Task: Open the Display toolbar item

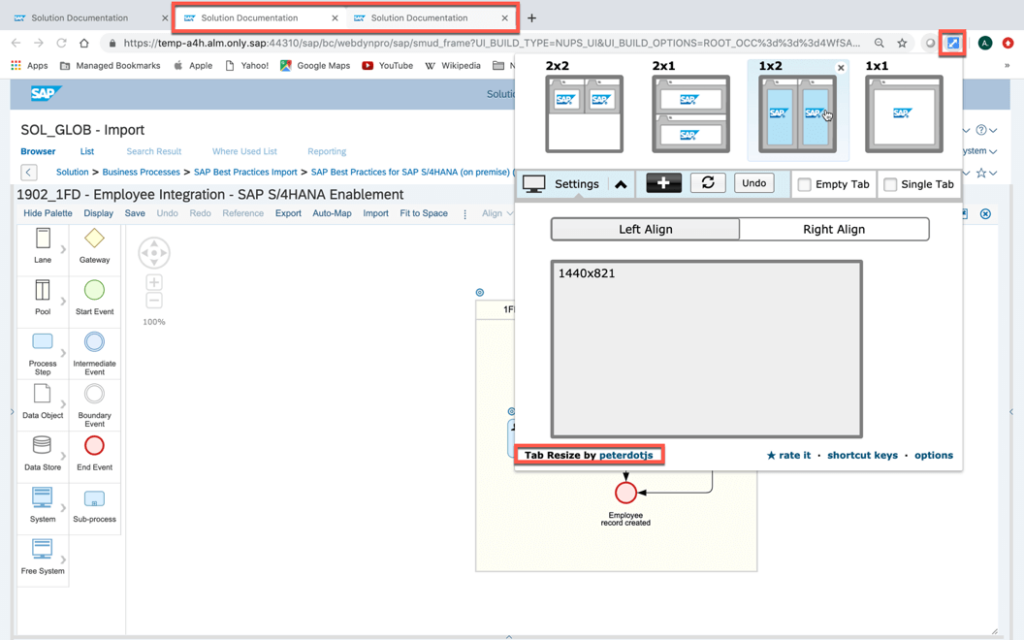Action: (x=98, y=214)
